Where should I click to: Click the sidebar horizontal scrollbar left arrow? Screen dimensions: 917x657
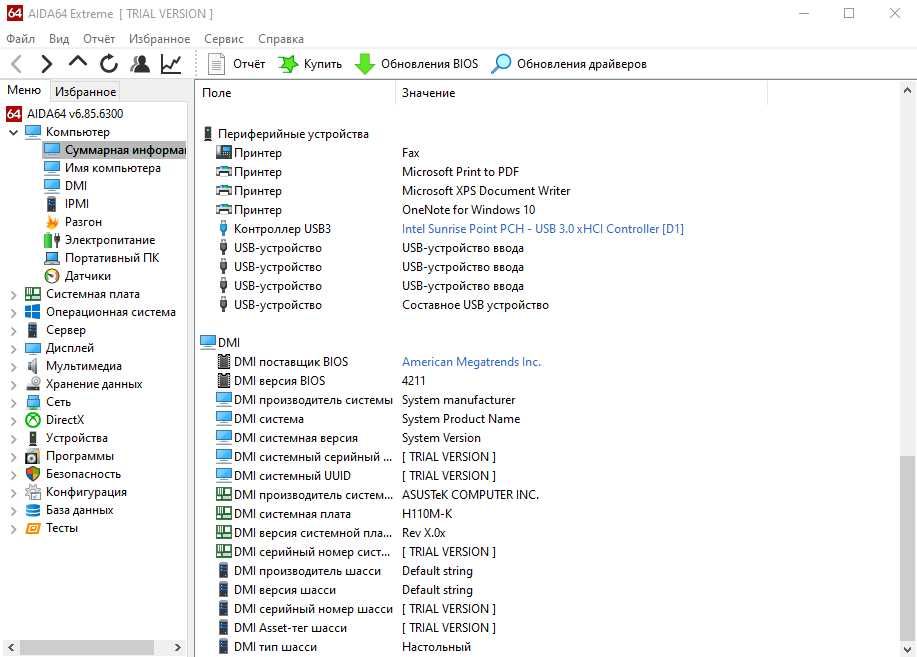point(11,647)
